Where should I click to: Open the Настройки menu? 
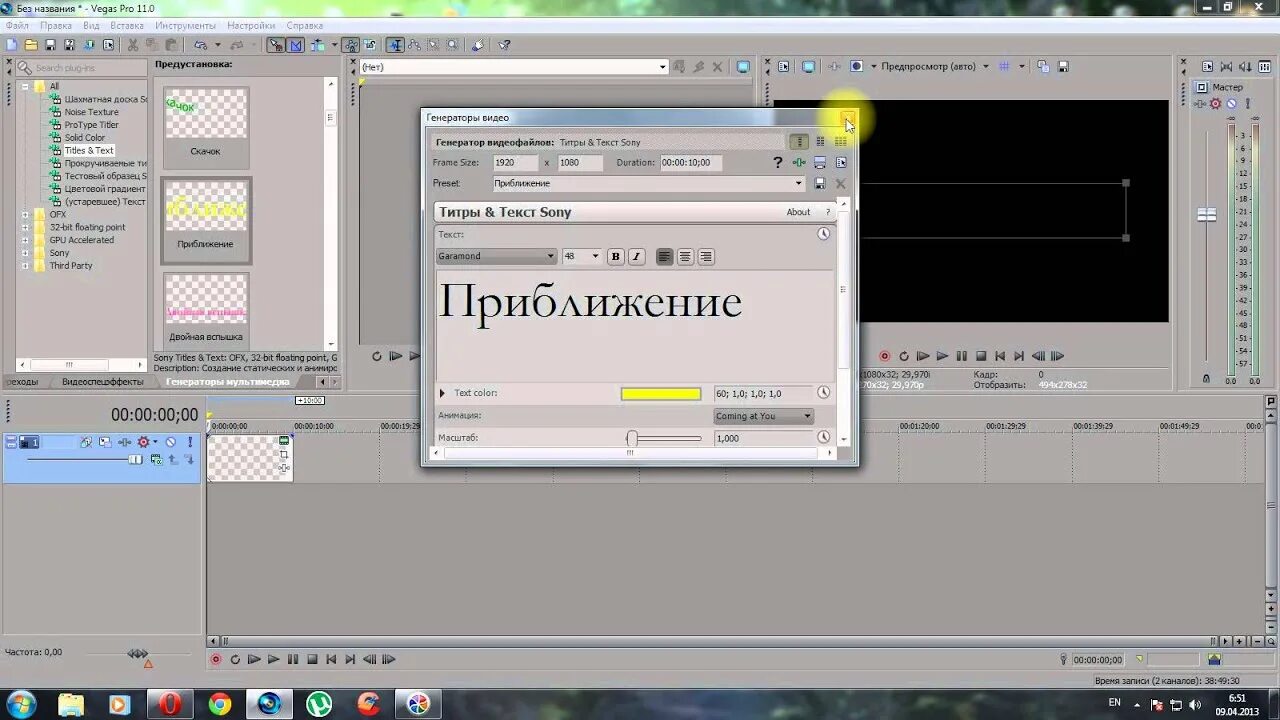pos(251,25)
